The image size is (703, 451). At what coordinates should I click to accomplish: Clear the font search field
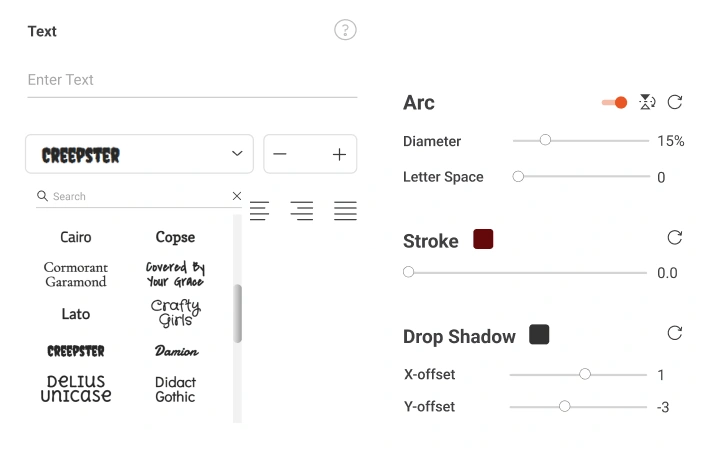point(237,196)
